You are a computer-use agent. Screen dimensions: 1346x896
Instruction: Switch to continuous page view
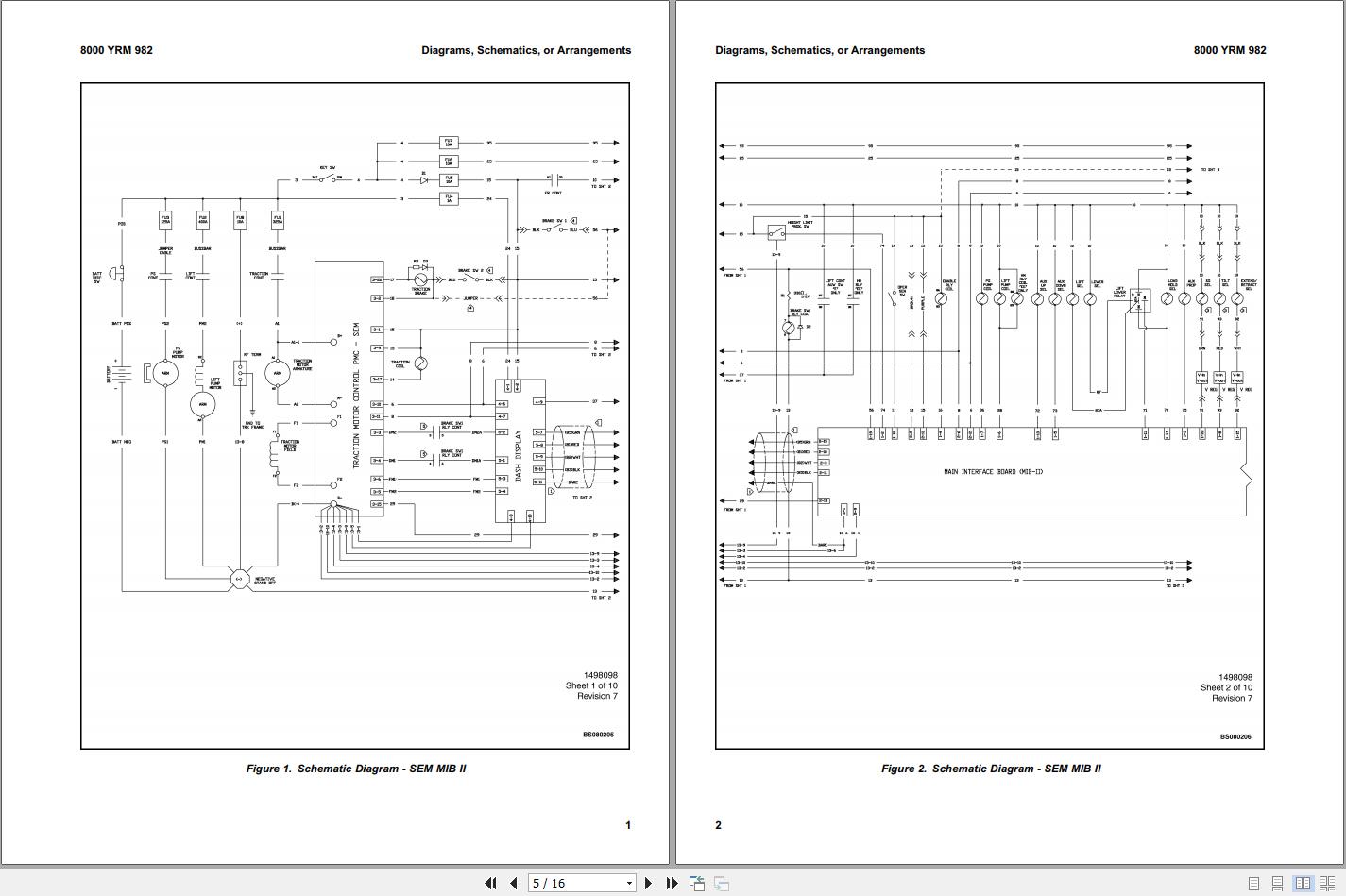coord(1278,884)
